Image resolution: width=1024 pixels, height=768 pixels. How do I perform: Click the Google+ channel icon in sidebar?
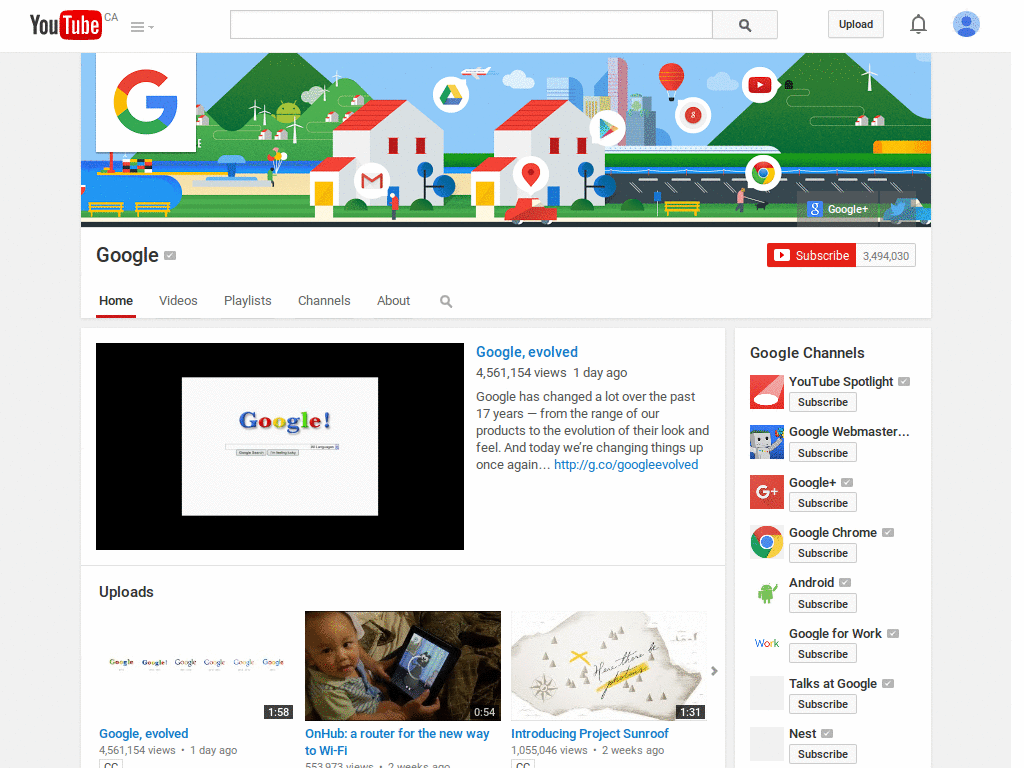pos(767,492)
